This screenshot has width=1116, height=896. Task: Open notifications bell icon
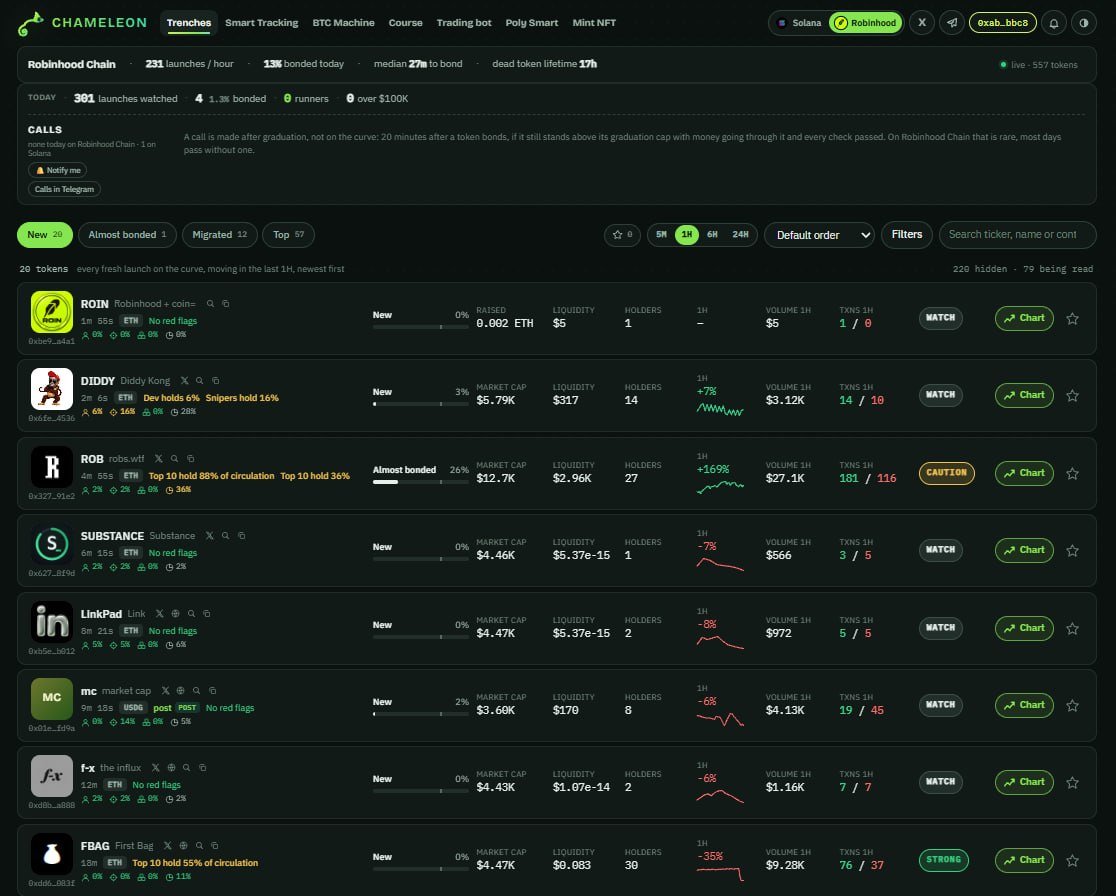click(1054, 23)
